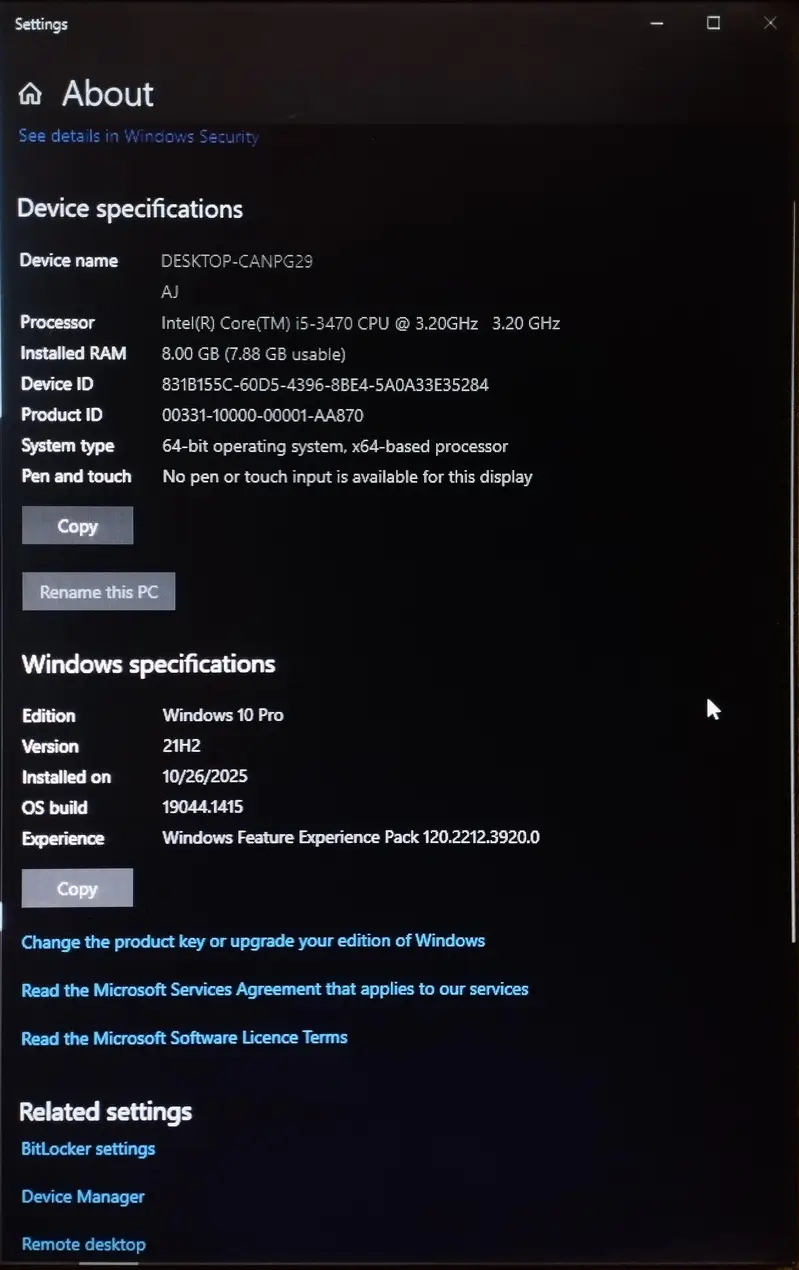Open BitLocker settings
Screen dimensions: 799x1270
pos(88,1149)
